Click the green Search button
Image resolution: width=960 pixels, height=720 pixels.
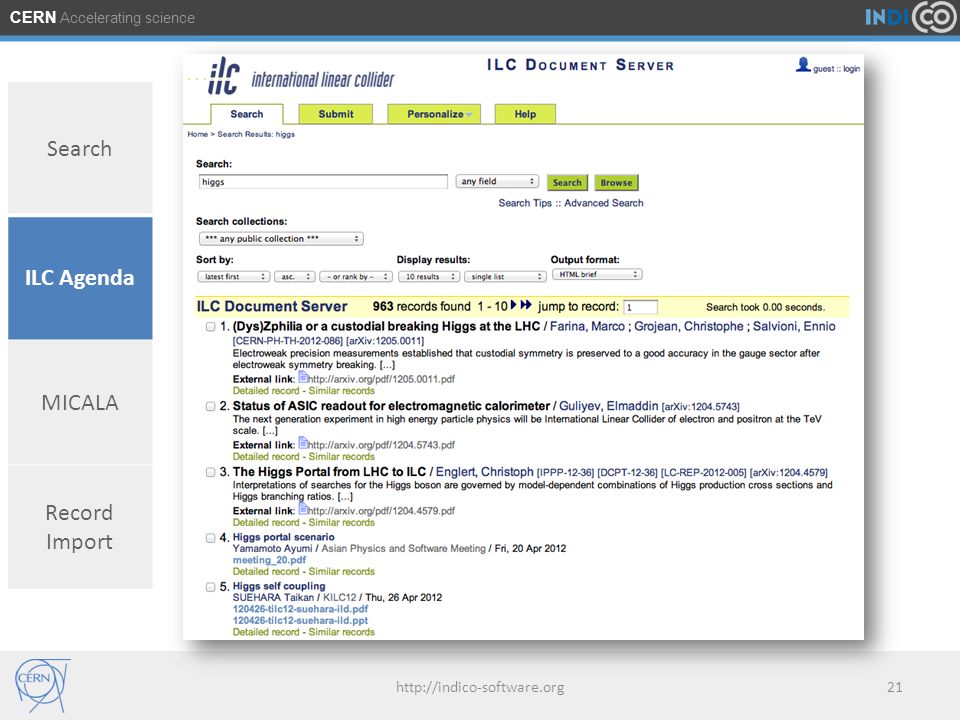567,182
